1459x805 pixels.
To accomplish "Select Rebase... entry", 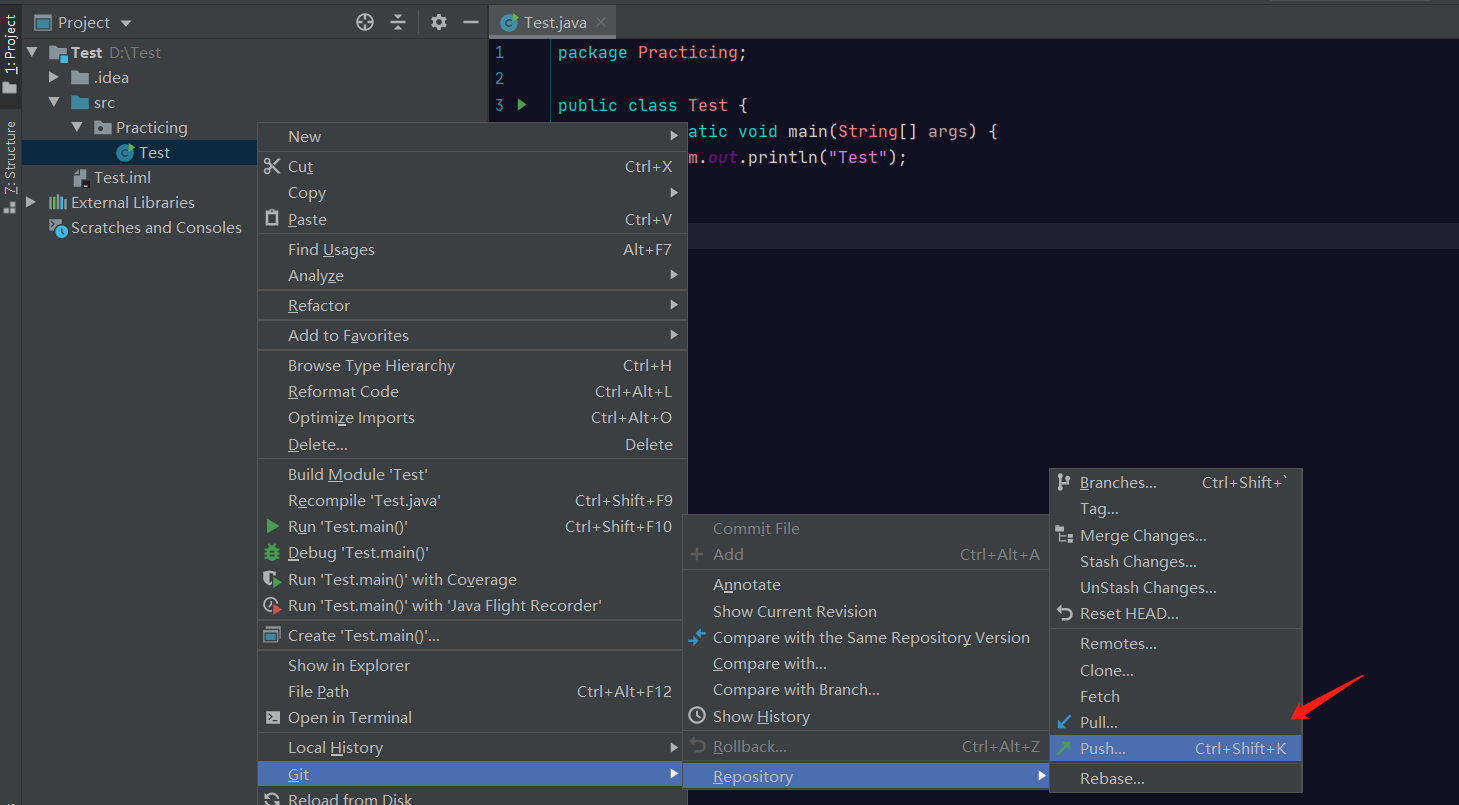I will click(1176, 778).
